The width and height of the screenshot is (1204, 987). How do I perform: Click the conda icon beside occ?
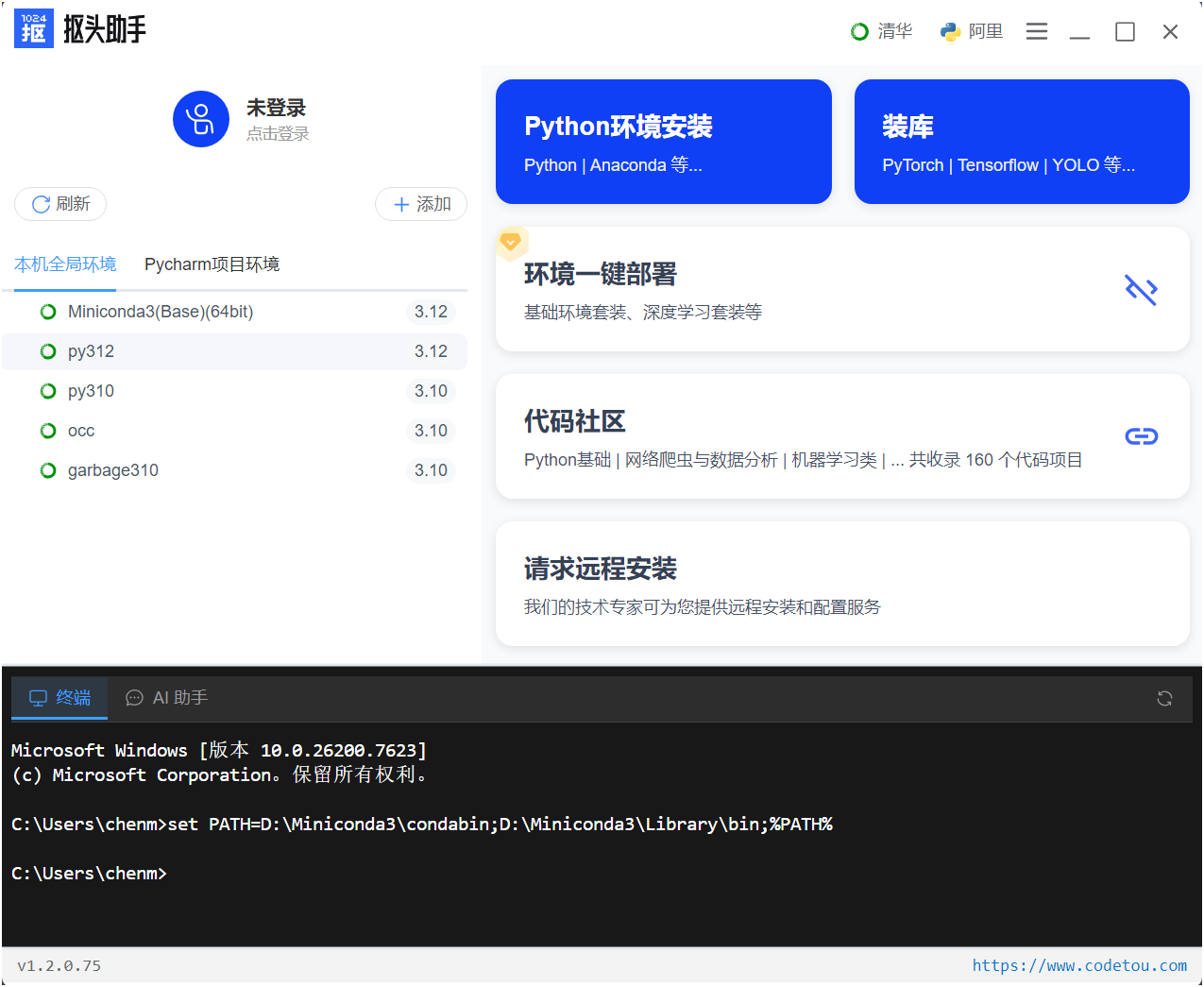48,431
